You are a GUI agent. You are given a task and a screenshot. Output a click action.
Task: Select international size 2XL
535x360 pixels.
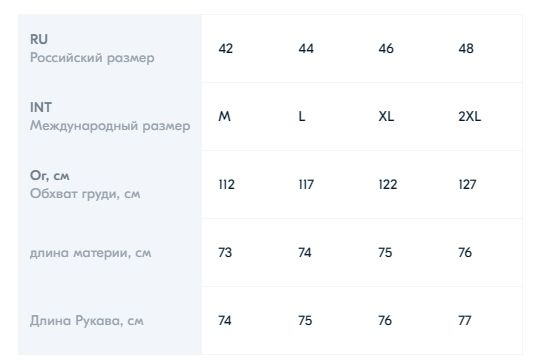pos(469,117)
